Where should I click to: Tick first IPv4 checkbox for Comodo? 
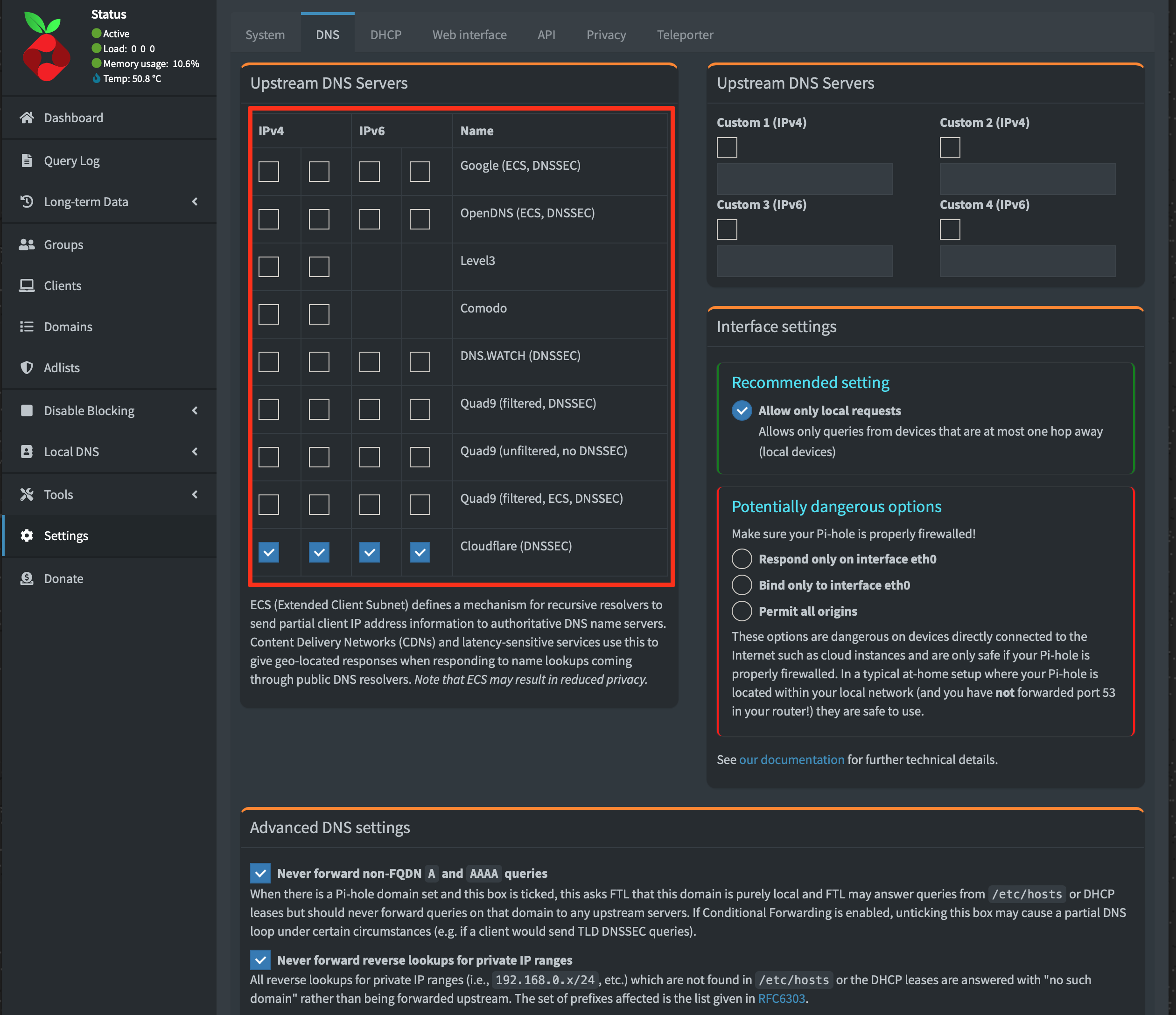268,314
